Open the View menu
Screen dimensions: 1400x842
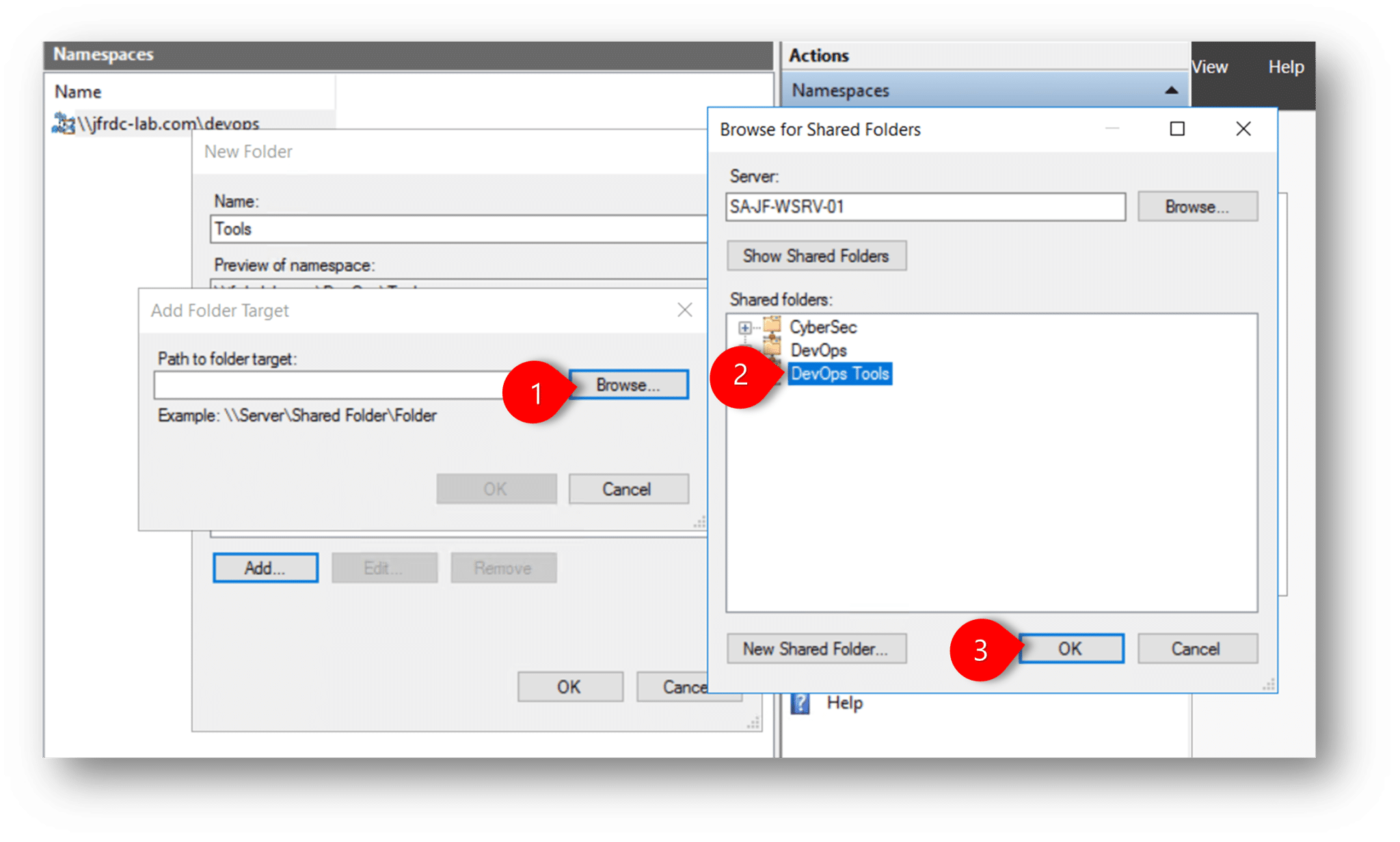click(1209, 66)
